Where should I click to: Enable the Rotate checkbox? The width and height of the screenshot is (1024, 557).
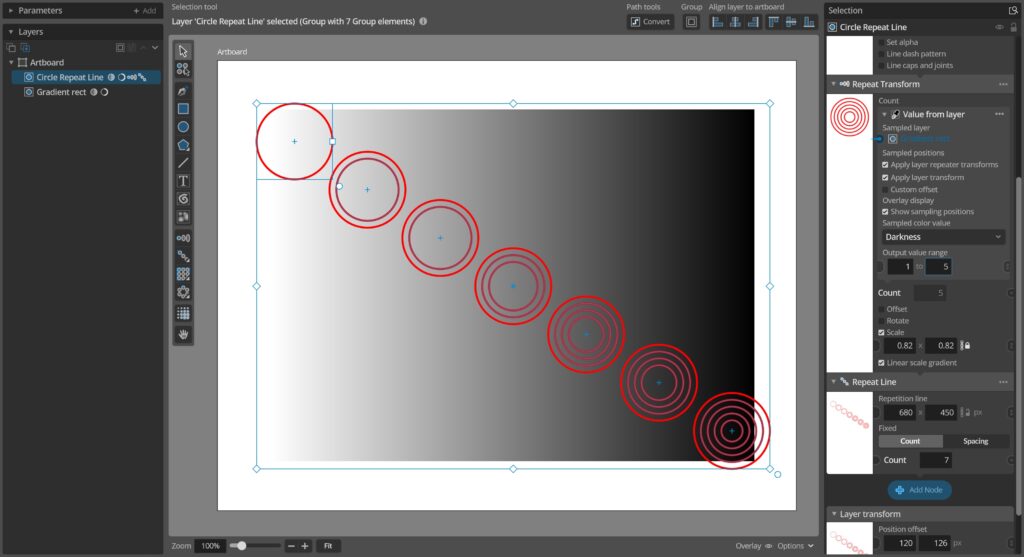tap(881, 321)
